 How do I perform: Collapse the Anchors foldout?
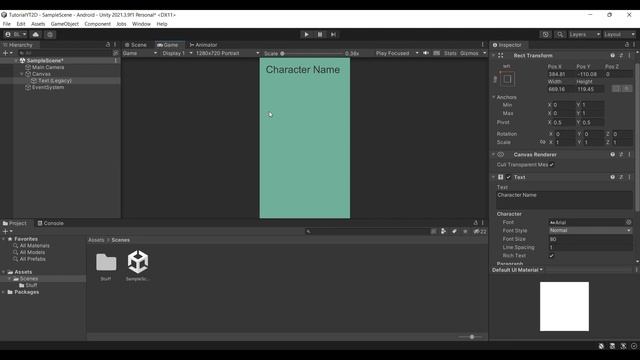pyautogui.click(x=493, y=97)
